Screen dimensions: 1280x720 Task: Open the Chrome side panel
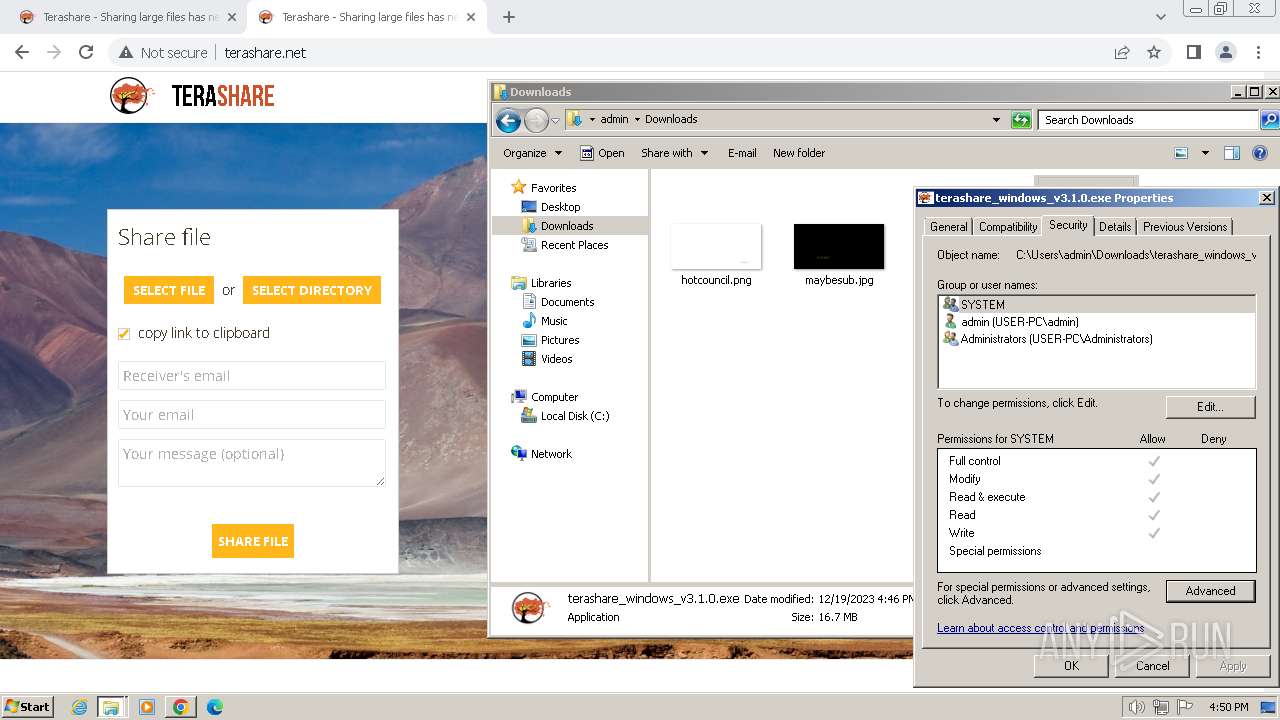[x=1193, y=52]
